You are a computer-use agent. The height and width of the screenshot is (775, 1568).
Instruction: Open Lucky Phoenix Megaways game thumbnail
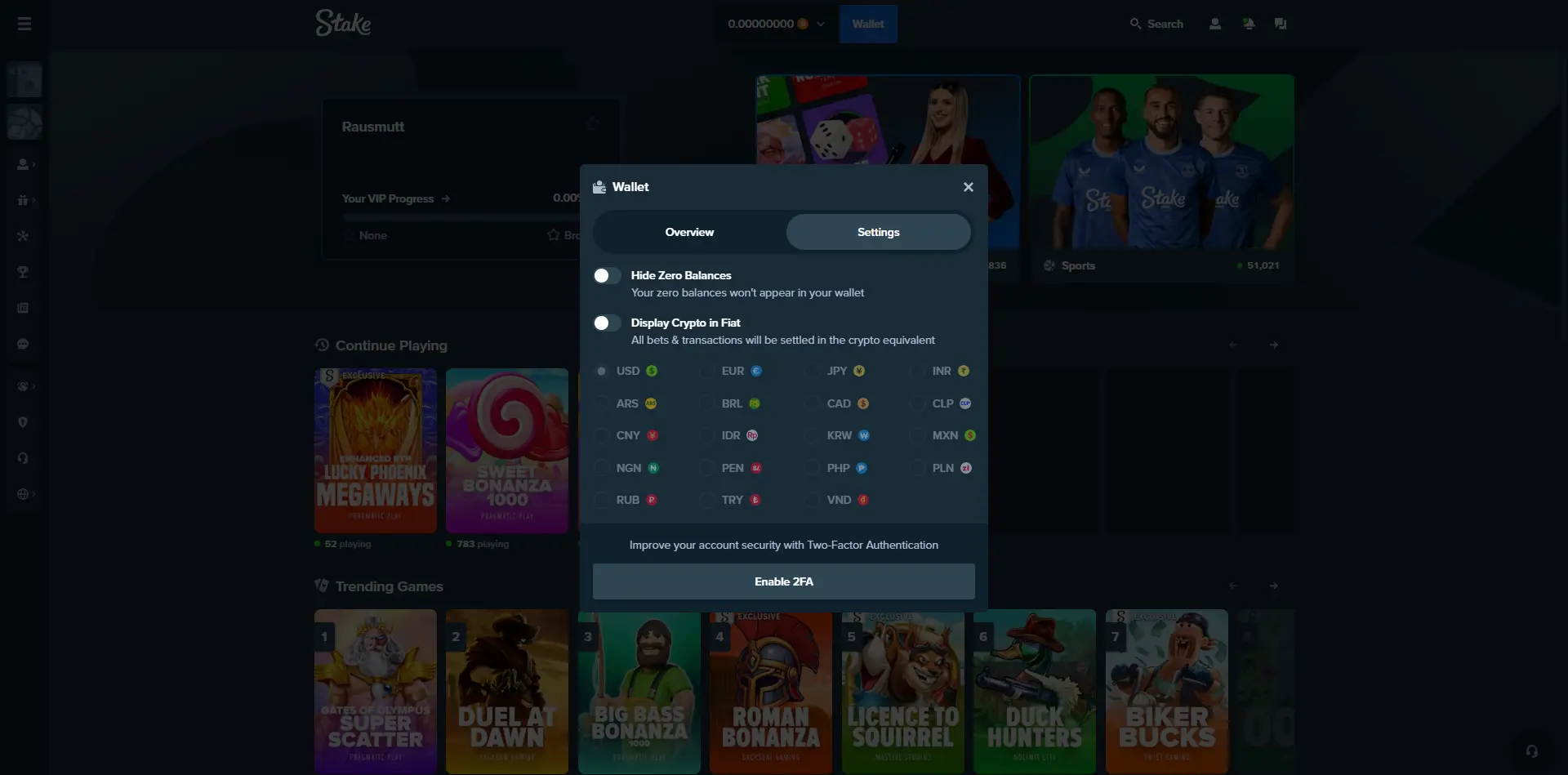(376, 451)
